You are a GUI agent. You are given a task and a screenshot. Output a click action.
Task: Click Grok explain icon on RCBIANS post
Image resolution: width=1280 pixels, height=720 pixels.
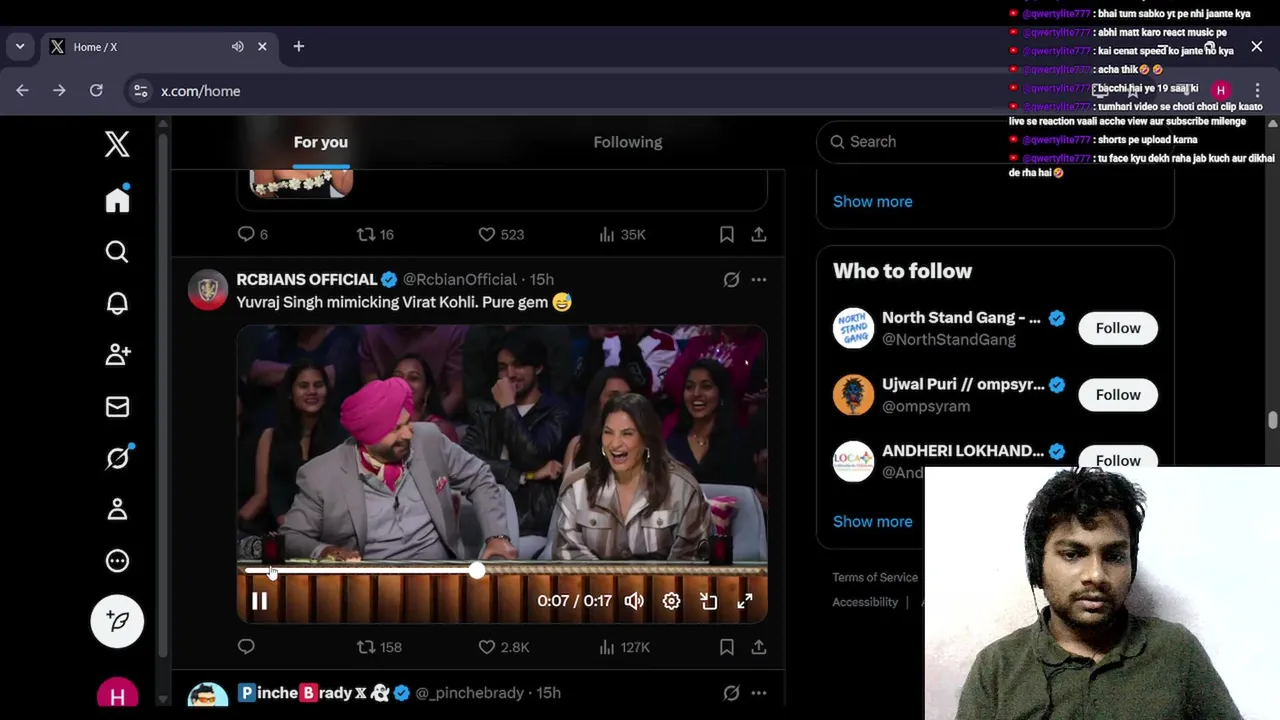[731, 280]
